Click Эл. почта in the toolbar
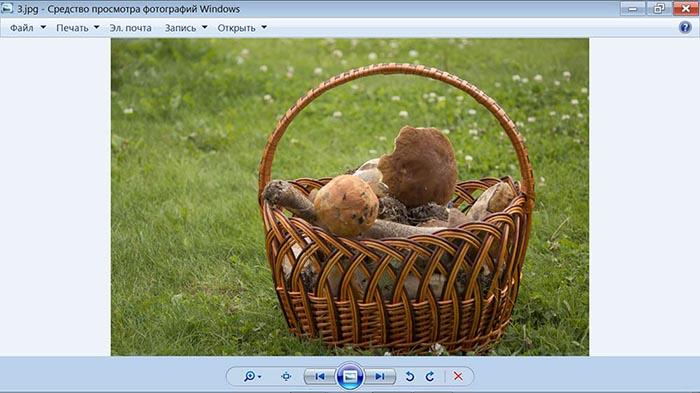 pos(130,28)
